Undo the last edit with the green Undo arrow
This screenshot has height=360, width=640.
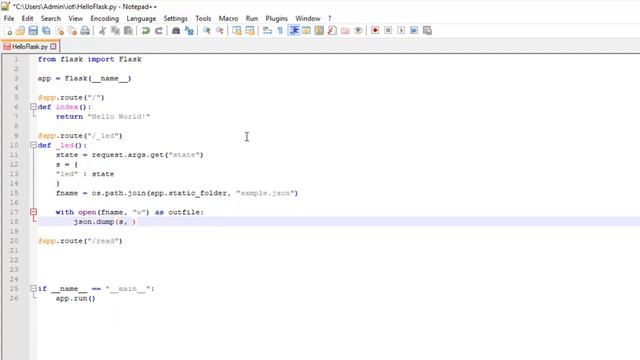(x=145, y=31)
